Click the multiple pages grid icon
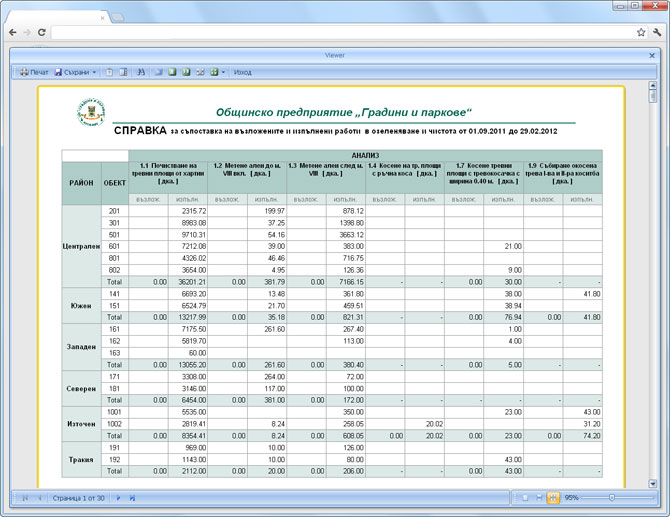The width and height of the screenshot is (670, 517). (214, 72)
